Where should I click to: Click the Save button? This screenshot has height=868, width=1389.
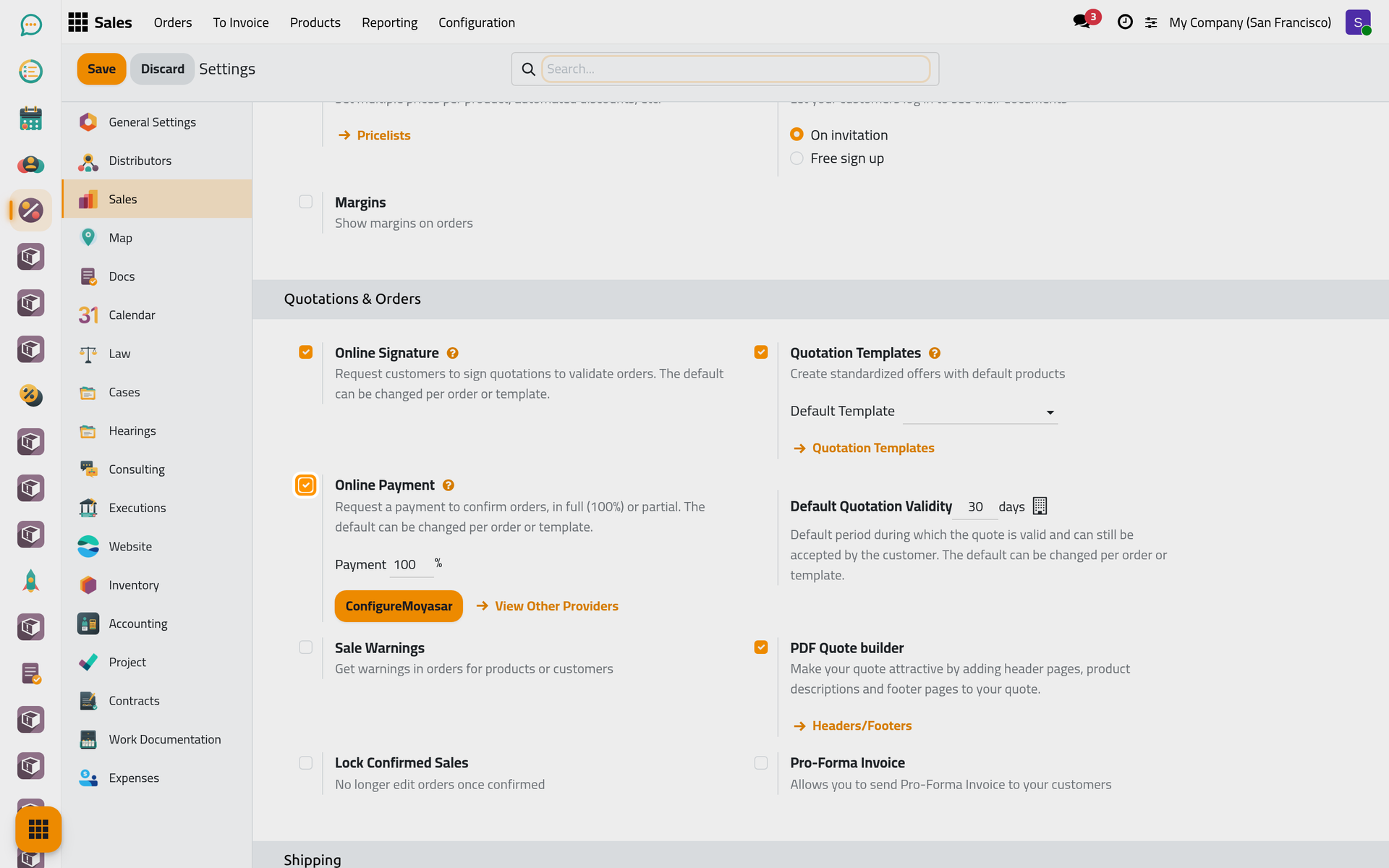coord(101,69)
